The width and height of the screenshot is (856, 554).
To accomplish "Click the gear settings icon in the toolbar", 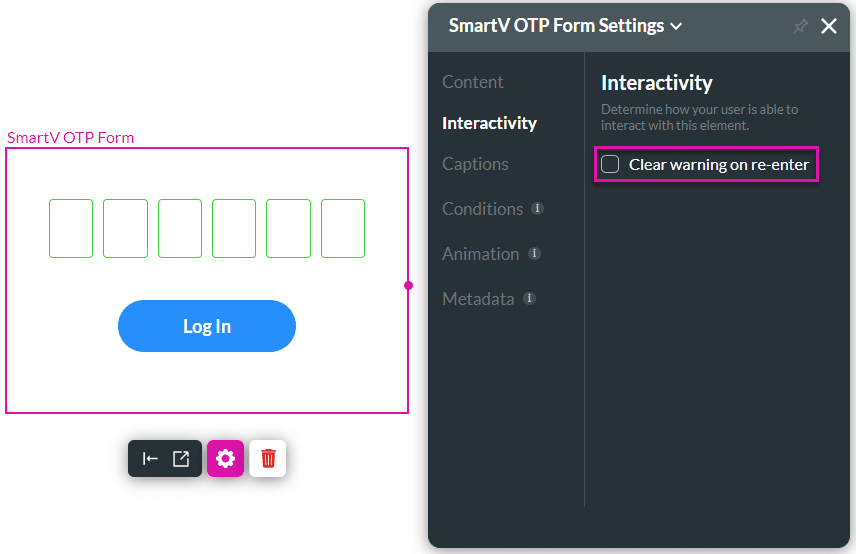I will pos(225,458).
